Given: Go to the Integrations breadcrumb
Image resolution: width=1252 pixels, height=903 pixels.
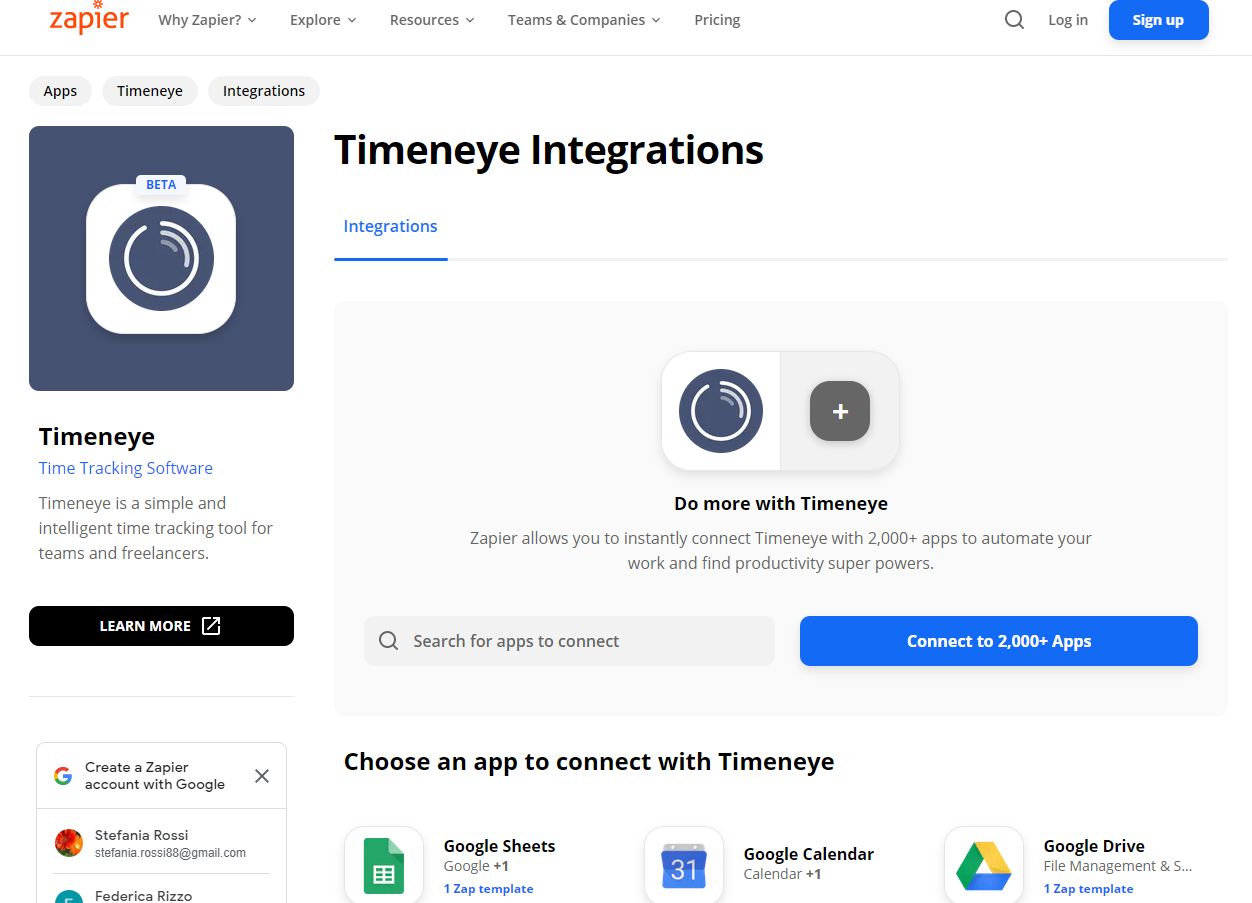Looking at the screenshot, I should tap(264, 91).
